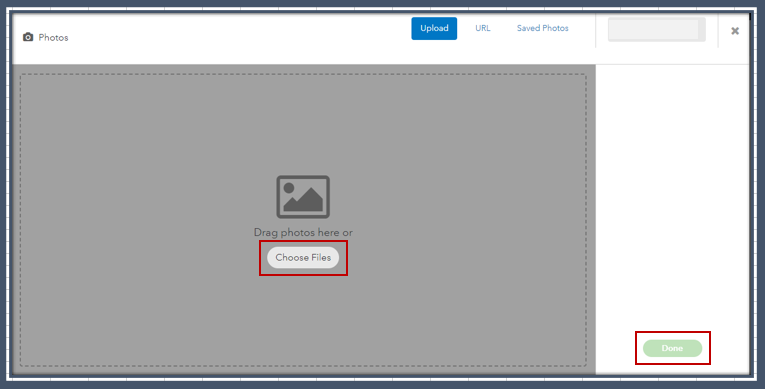This screenshot has width=765, height=389.
Task: Switch to the URL tab
Action: [x=483, y=28]
